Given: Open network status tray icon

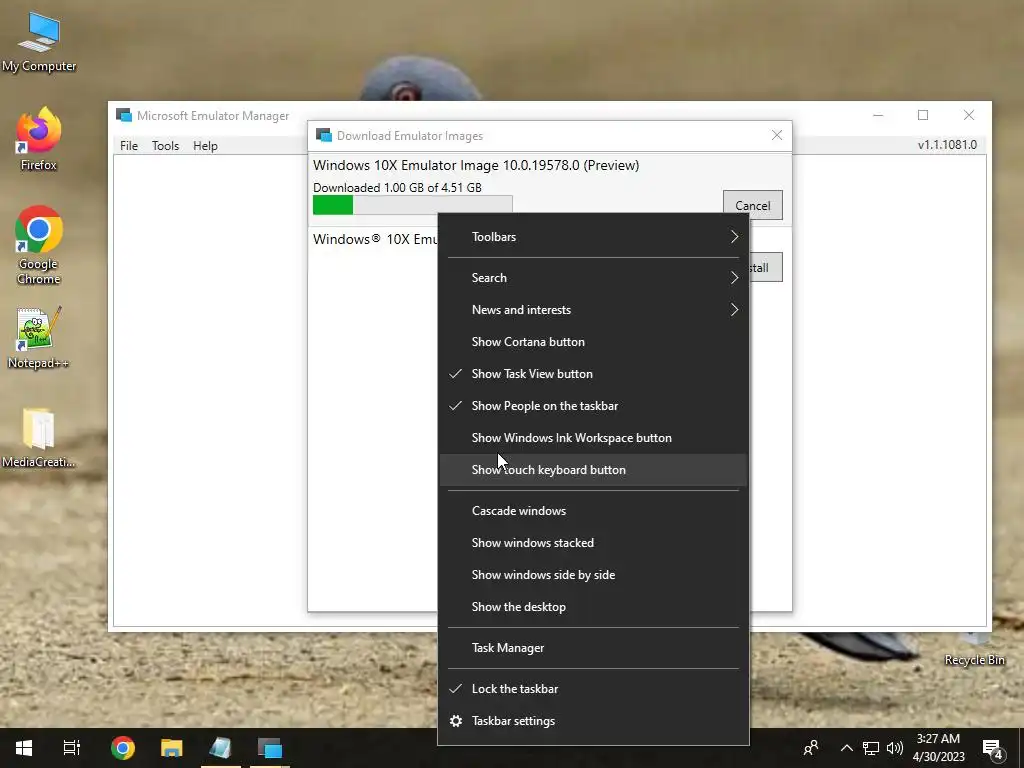Looking at the screenshot, I should [871, 748].
